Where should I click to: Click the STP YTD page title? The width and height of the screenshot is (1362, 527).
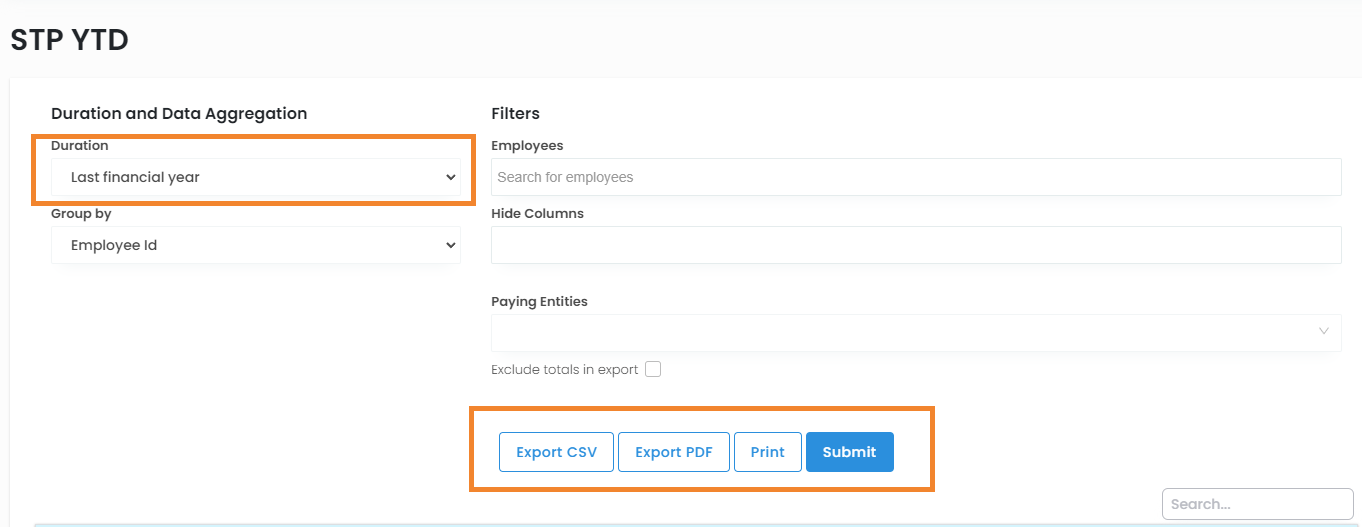click(x=70, y=40)
